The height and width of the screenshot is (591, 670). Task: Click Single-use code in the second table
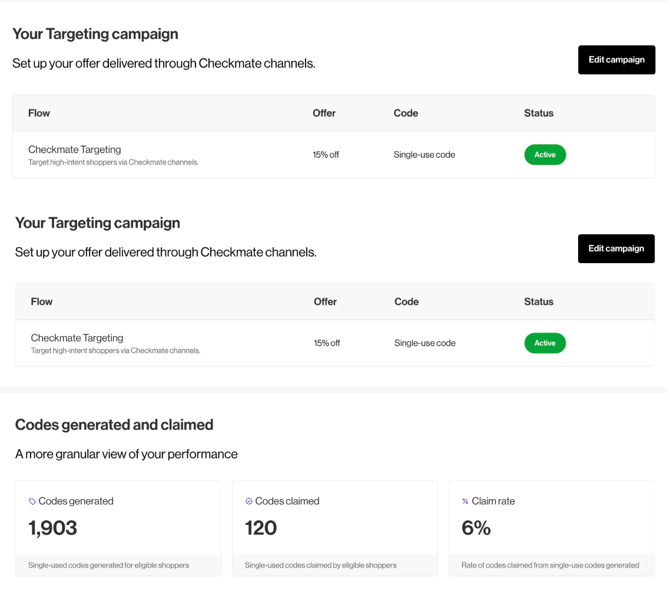pyautogui.click(x=425, y=343)
